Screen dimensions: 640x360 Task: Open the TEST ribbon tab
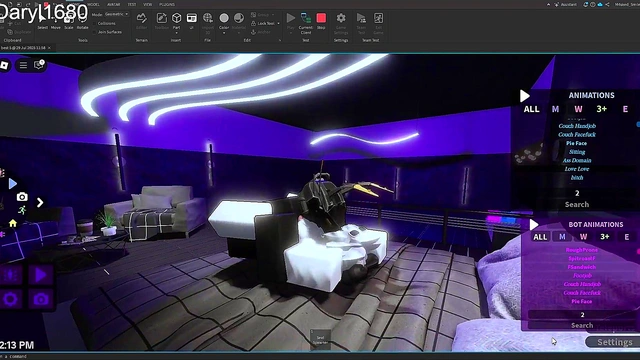click(131, 4)
